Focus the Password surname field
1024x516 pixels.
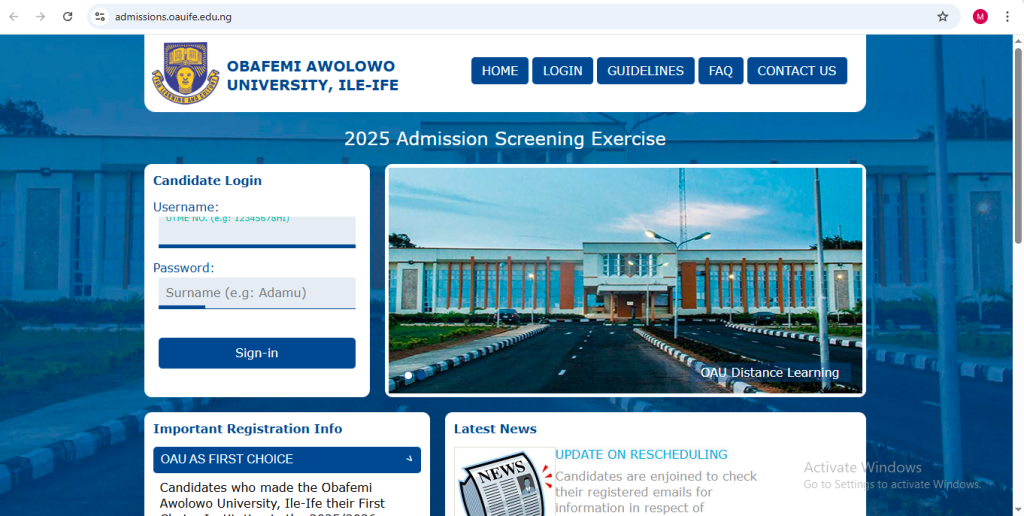(257, 293)
